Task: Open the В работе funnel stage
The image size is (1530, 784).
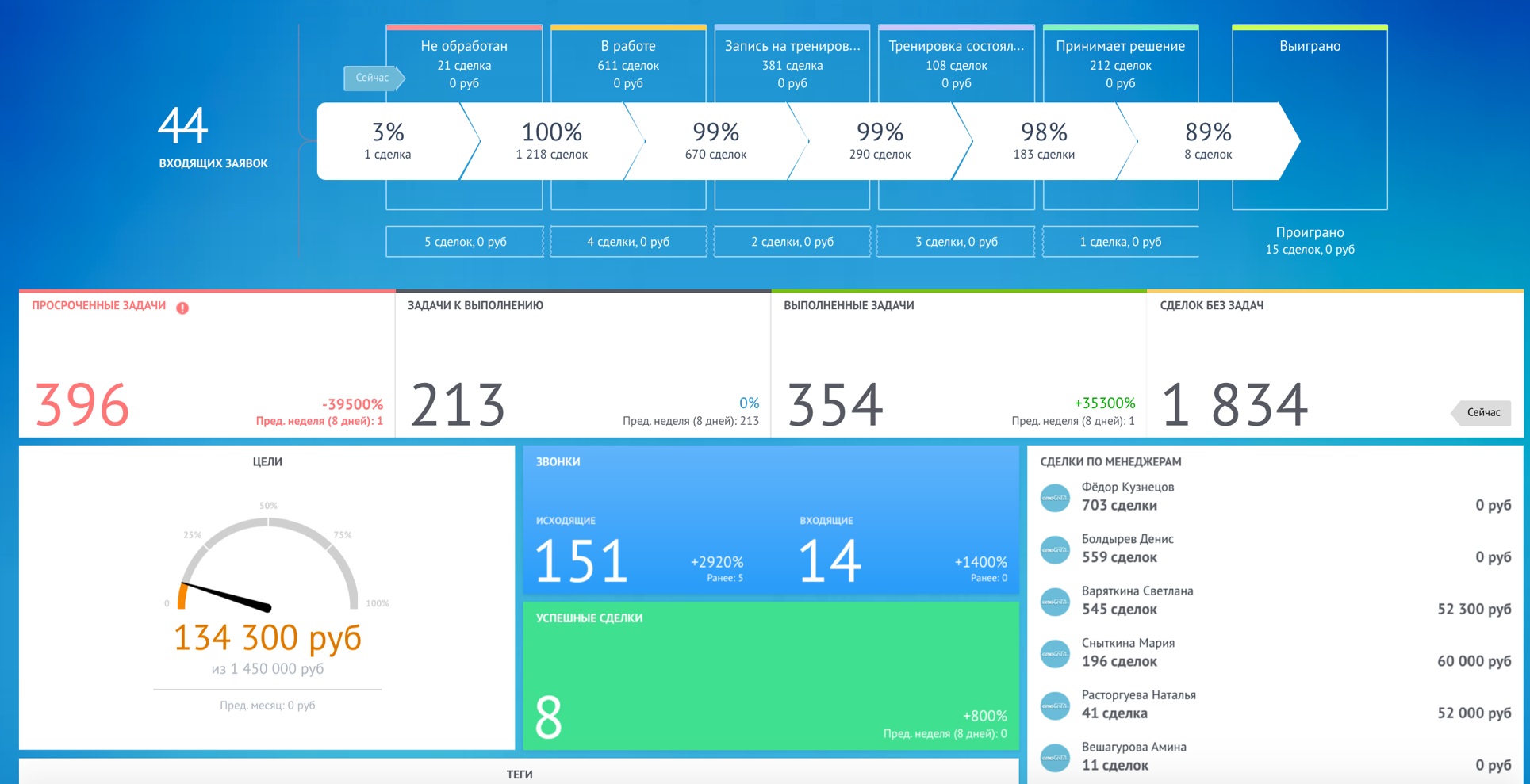Action: [628, 64]
